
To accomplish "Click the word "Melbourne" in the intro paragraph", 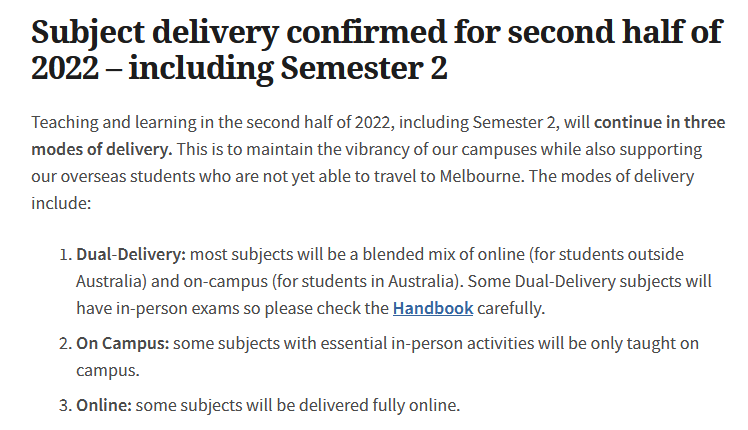I will [481, 177].
